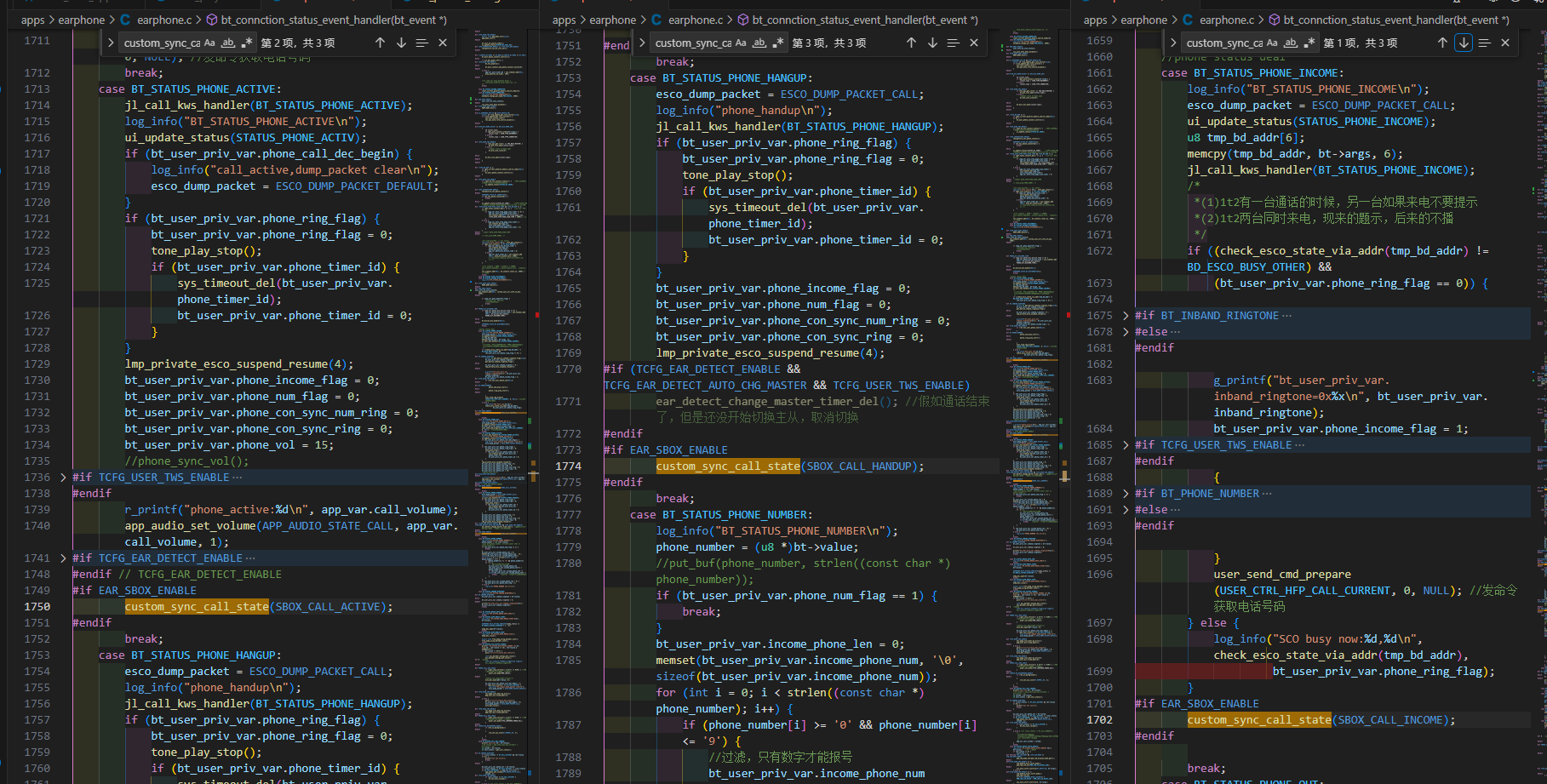The width and height of the screenshot is (1547, 784).
Task: Close the find widget in right pane
Action: click(x=1505, y=43)
